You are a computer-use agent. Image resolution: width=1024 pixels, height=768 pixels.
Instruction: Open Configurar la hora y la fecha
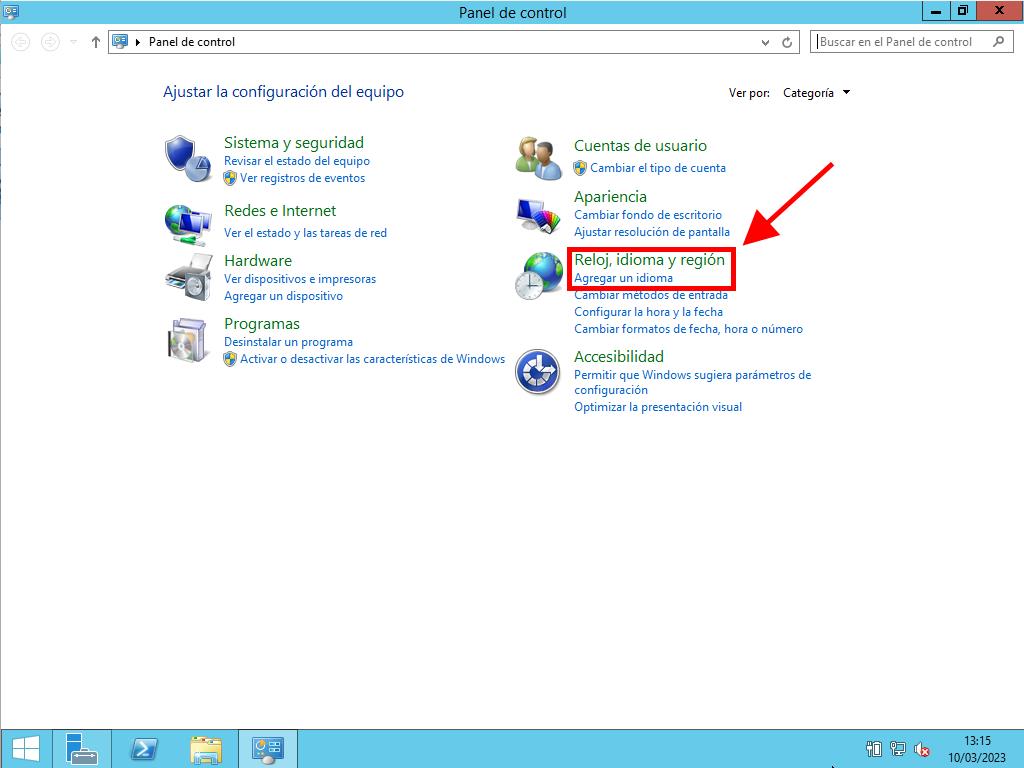pos(648,312)
